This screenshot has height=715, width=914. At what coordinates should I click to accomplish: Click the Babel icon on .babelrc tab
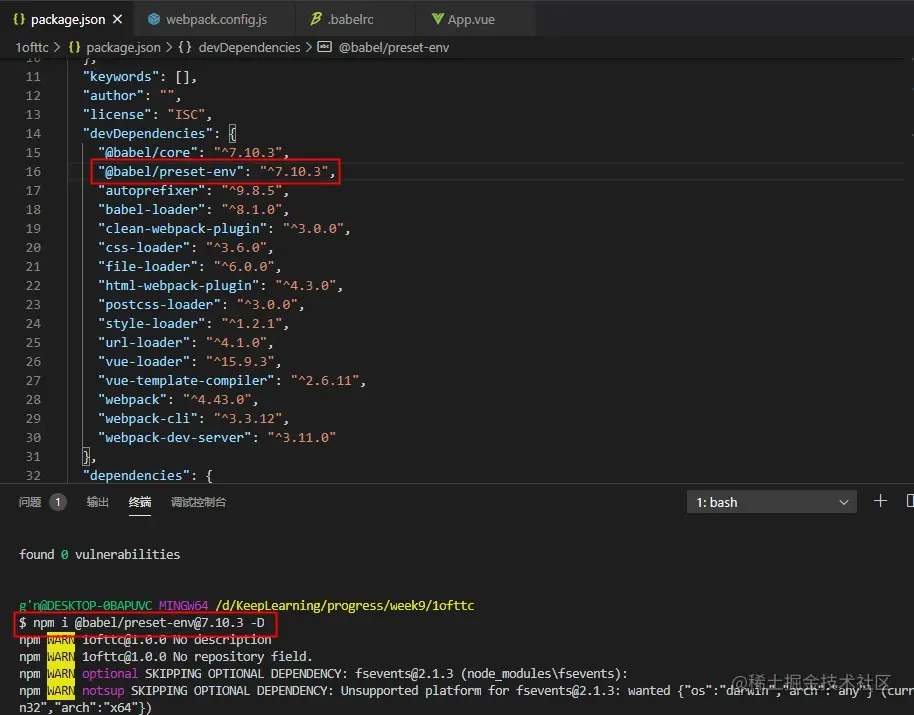(x=315, y=19)
